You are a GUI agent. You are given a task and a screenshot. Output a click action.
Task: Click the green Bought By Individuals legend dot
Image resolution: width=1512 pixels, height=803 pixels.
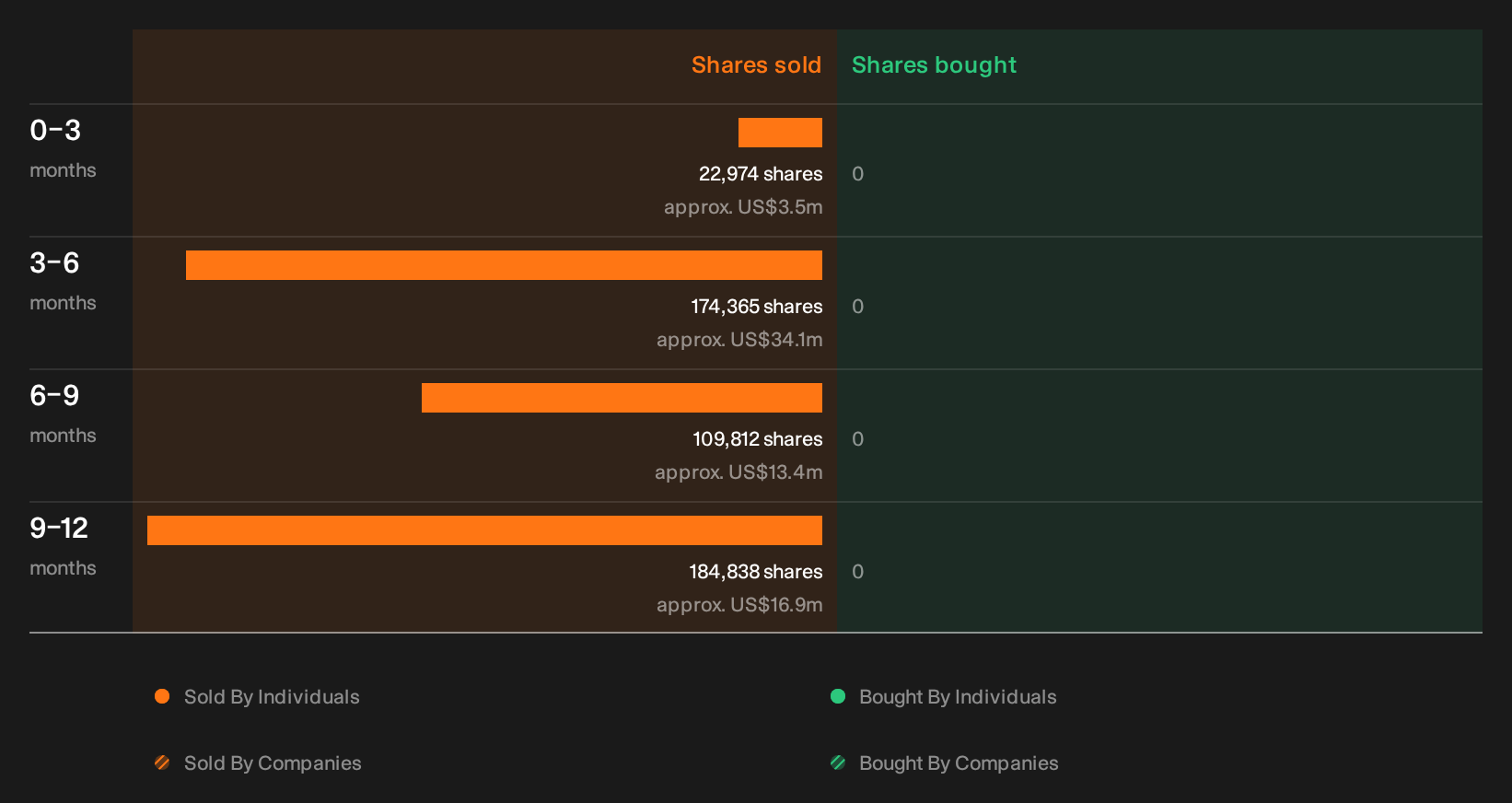(x=838, y=696)
